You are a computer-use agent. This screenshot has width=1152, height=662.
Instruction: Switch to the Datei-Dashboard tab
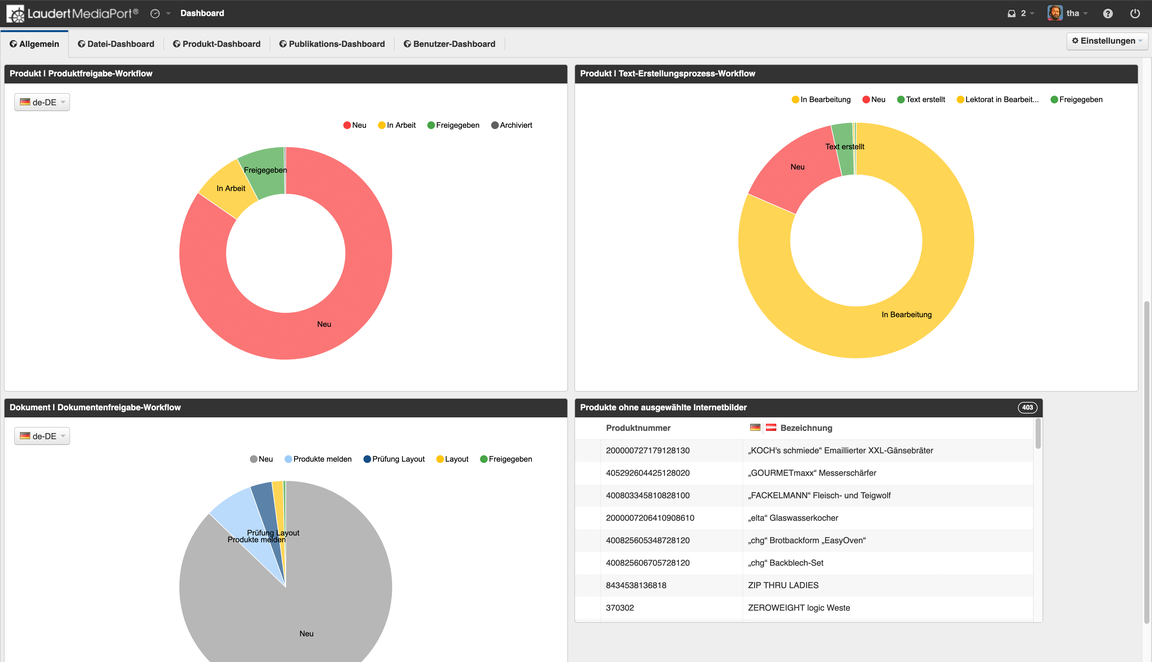[x=116, y=44]
